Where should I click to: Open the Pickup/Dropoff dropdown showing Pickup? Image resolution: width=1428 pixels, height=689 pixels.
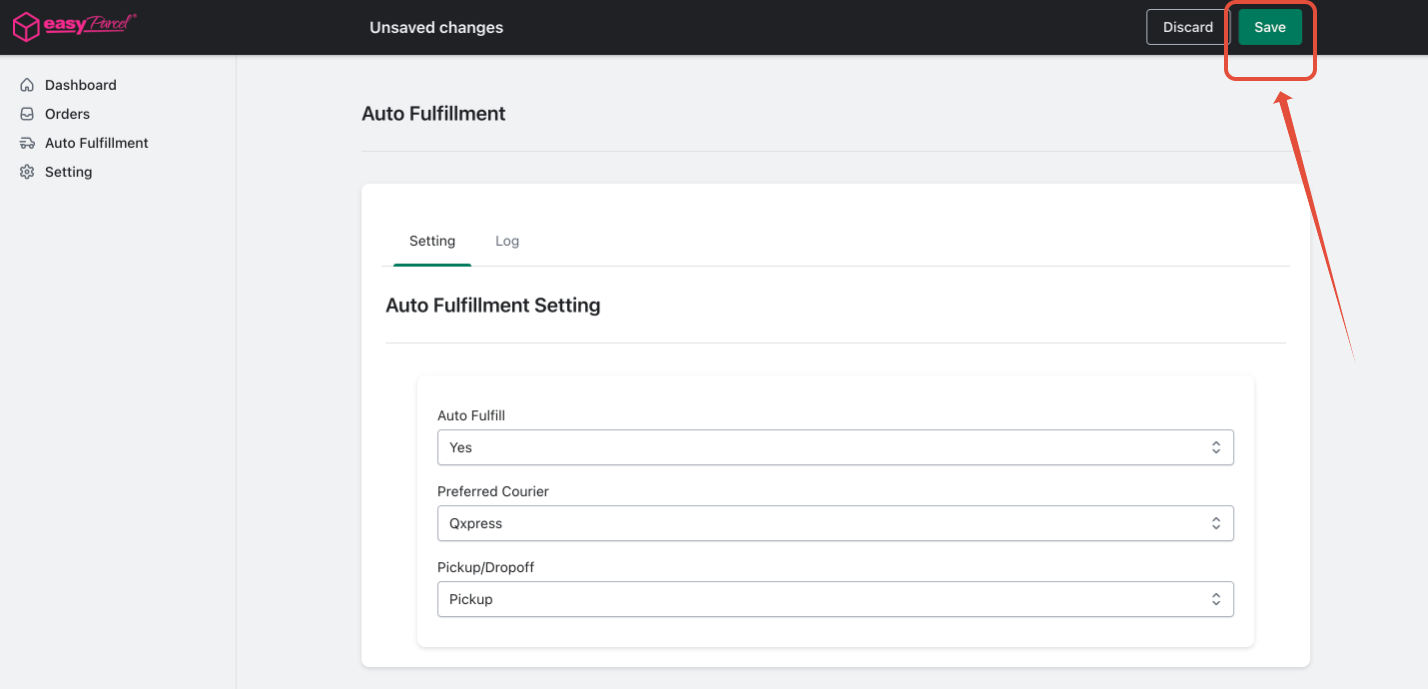(x=835, y=599)
